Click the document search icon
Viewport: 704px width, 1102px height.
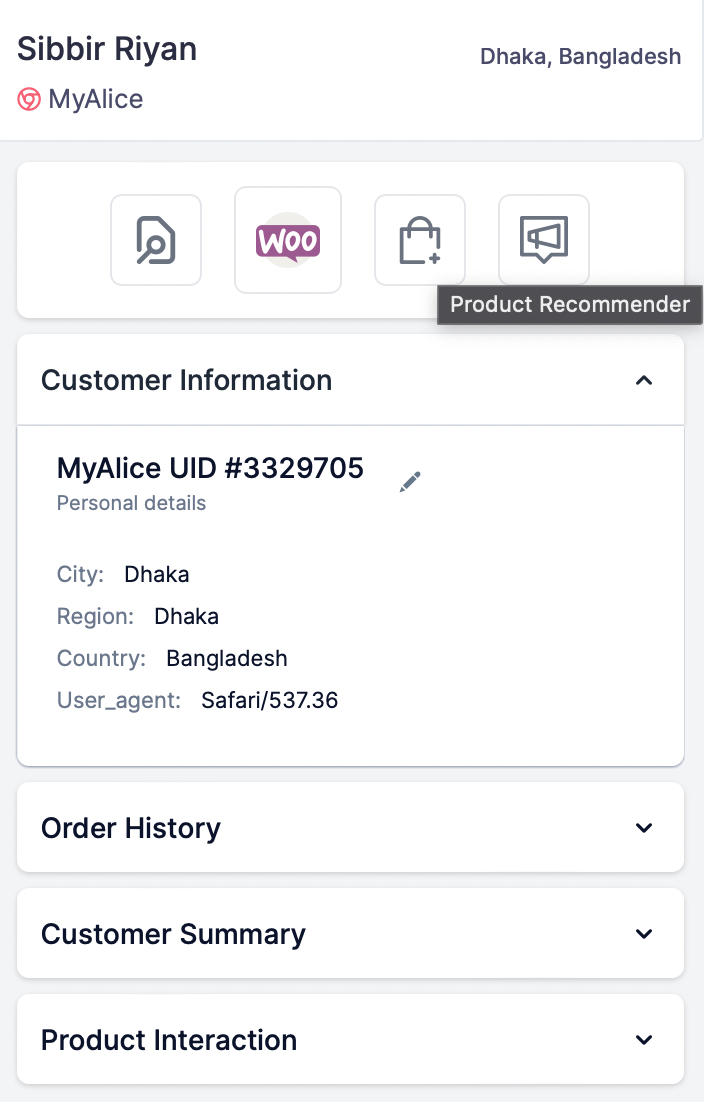coord(156,240)
